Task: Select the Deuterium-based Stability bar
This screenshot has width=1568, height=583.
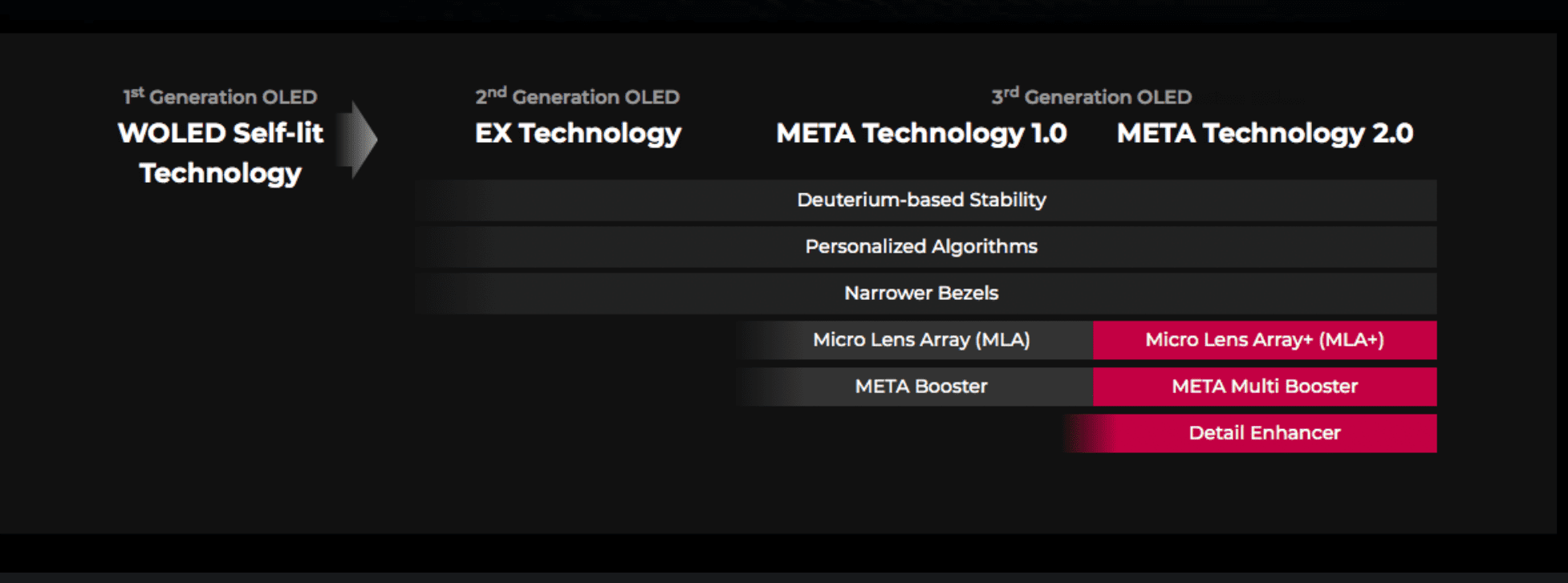Action: 926,200
